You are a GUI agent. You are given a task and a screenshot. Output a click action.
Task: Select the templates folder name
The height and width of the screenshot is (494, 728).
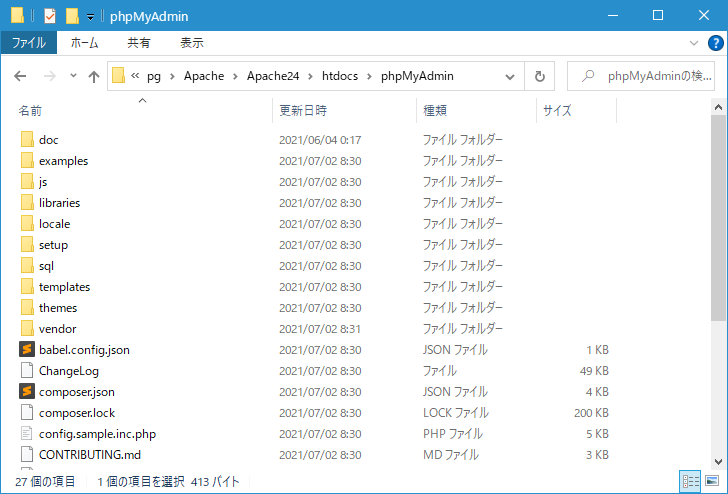click(65, 287)
